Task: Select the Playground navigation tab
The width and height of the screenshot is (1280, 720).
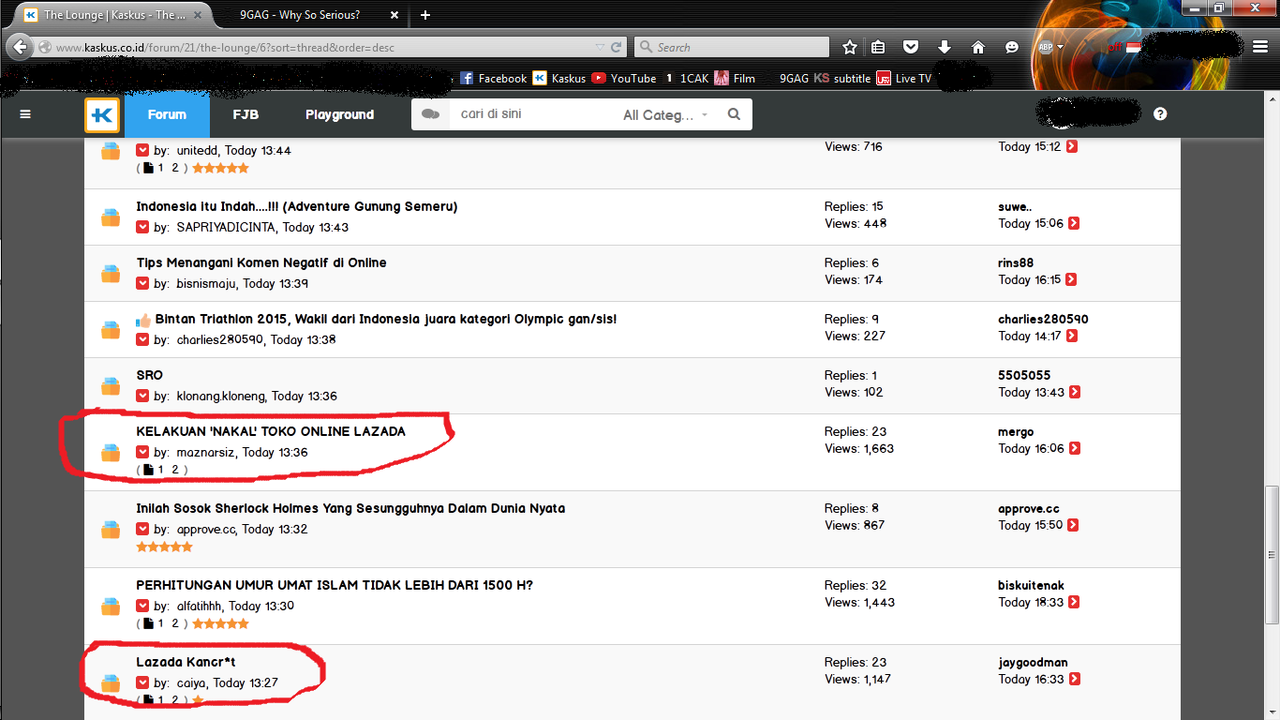Action: click(x=340, y=115)
